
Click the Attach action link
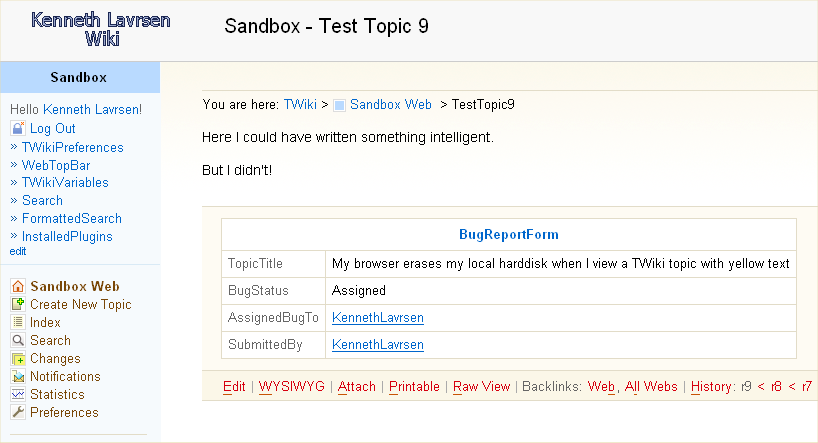click(357, 386)
